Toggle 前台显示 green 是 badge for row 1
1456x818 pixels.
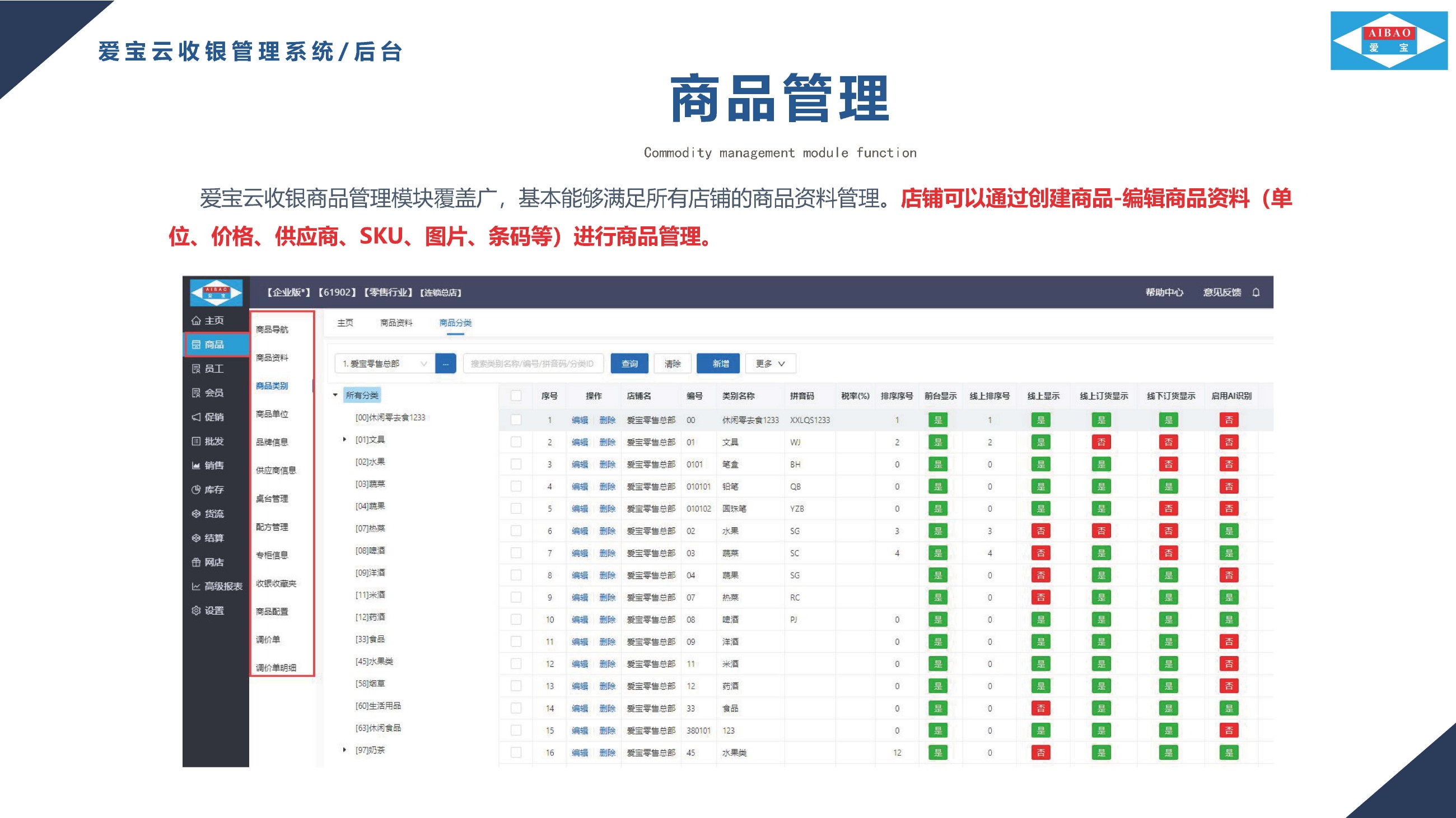(938, 420)
